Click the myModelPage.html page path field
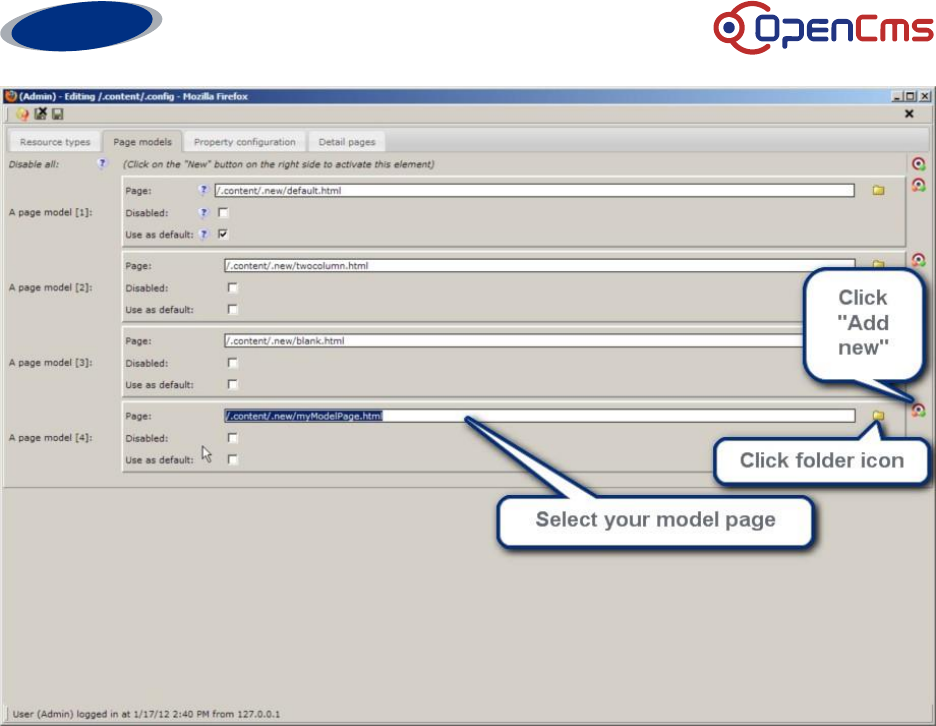This screenshot has height=726, width=936. [539, 416]
